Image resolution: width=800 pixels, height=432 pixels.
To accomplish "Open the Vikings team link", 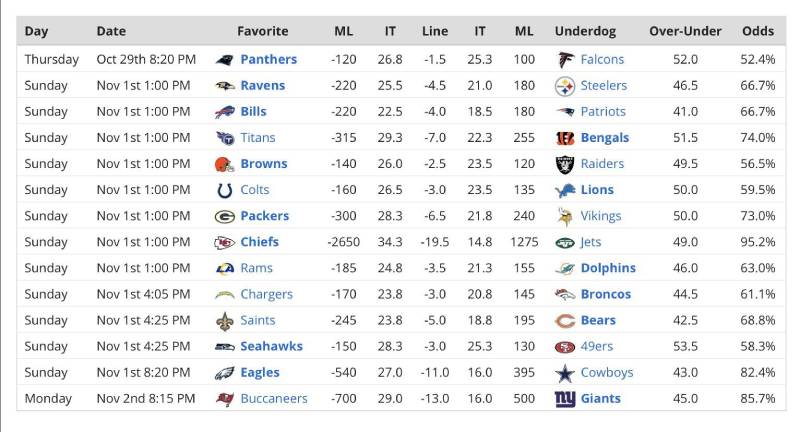I will click(602, 216).
